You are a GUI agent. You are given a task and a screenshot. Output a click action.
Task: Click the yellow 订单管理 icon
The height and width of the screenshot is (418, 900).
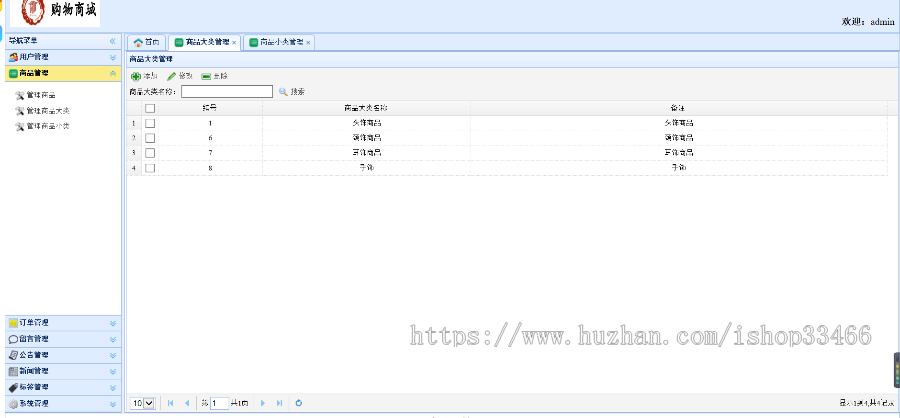13,323
